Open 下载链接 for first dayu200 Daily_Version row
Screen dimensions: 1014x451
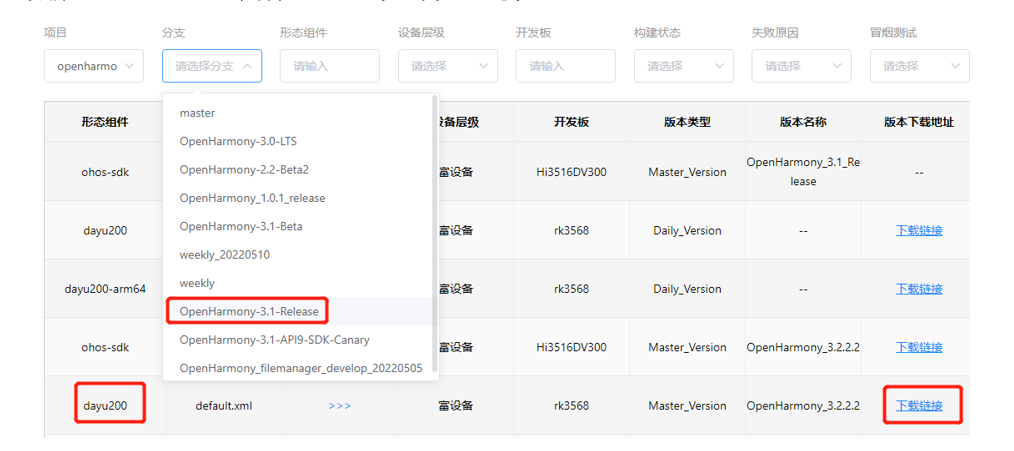click(x=919, y=230)
